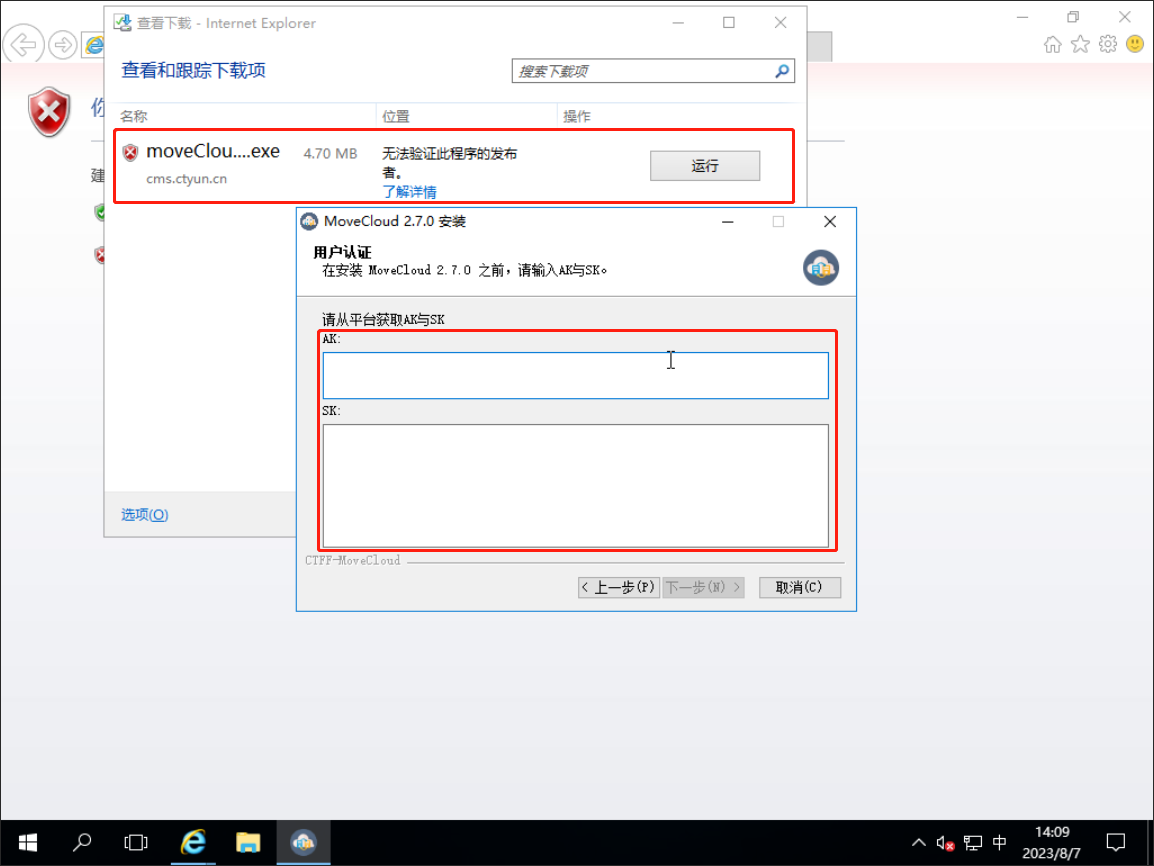This screenshot has height=866, width=1154.
Task: Open Action Center from the system tray
Action: tap(1115, 842)
